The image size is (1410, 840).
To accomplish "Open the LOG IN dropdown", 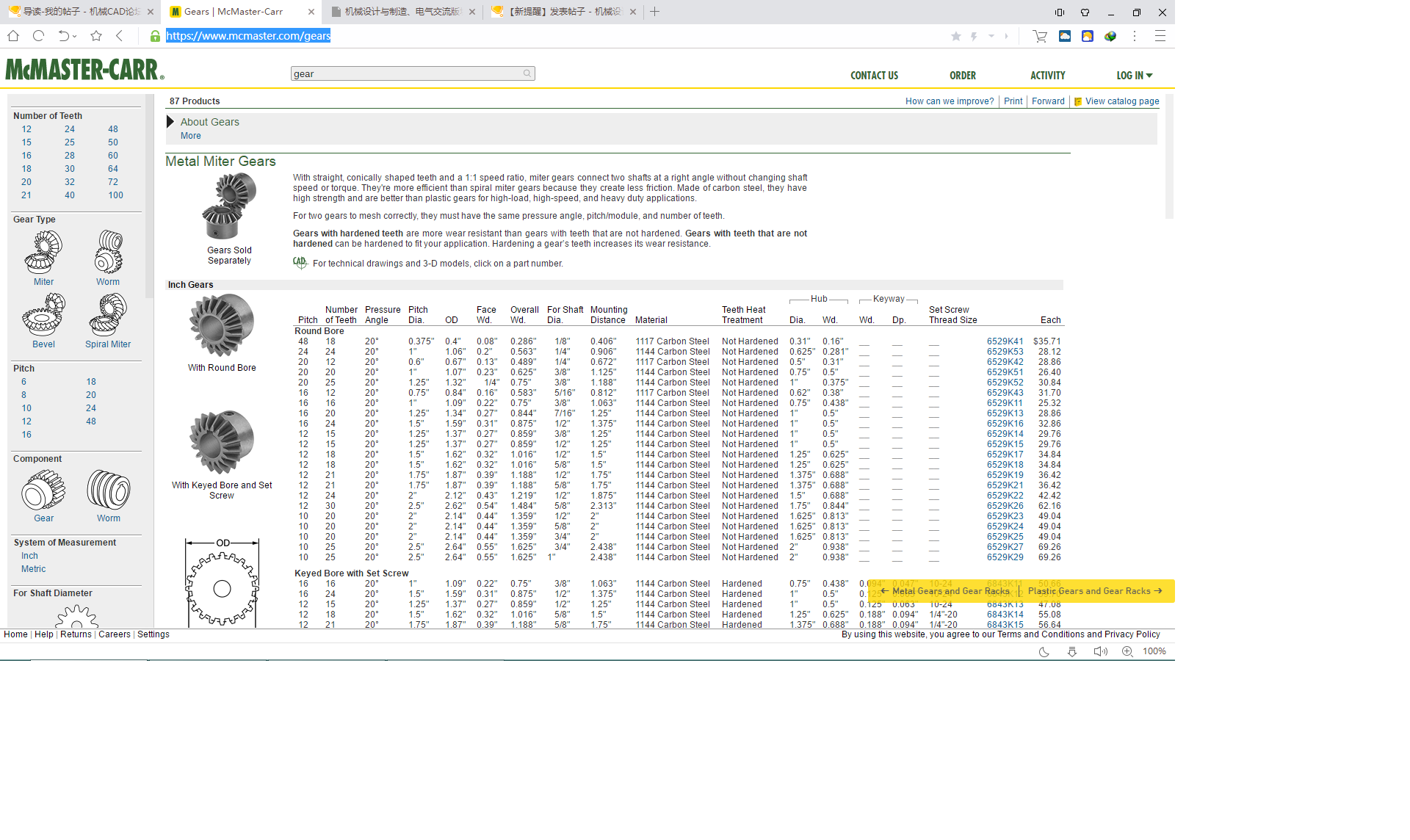I will [1135, 76].
